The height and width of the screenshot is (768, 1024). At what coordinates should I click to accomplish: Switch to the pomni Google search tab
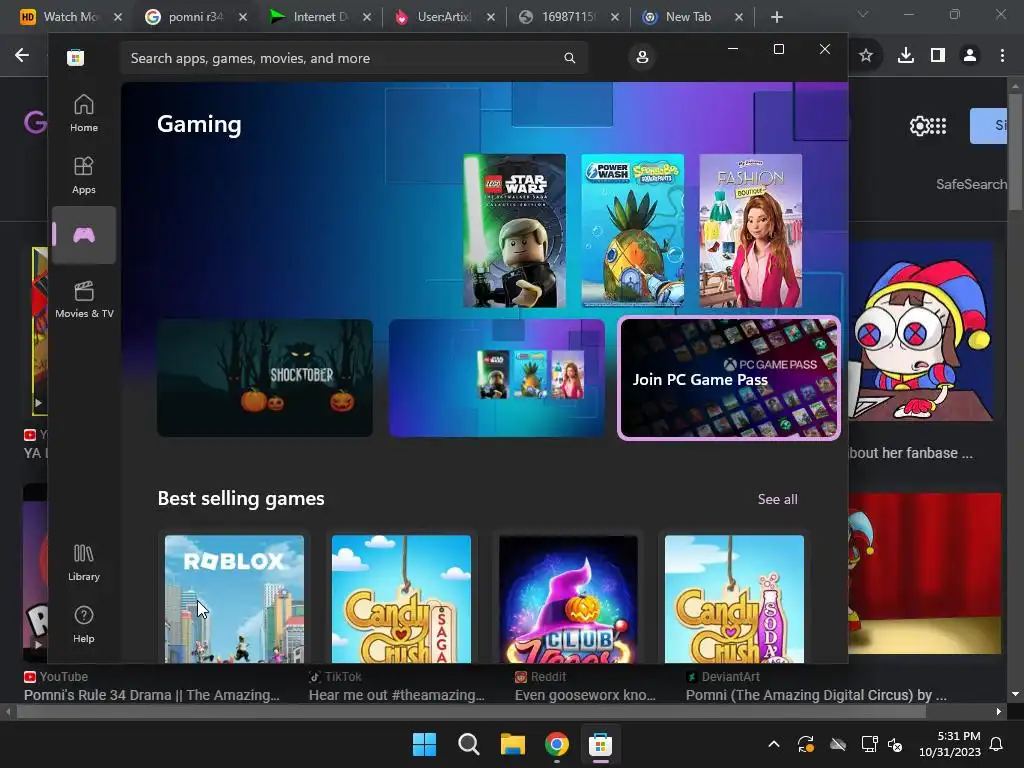[195, 17]
